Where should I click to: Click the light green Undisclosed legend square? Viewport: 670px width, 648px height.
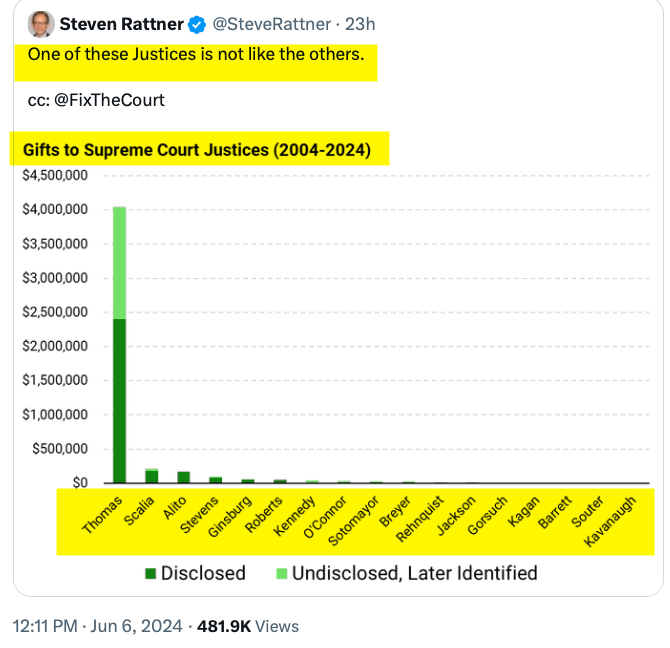pos(281,573)
